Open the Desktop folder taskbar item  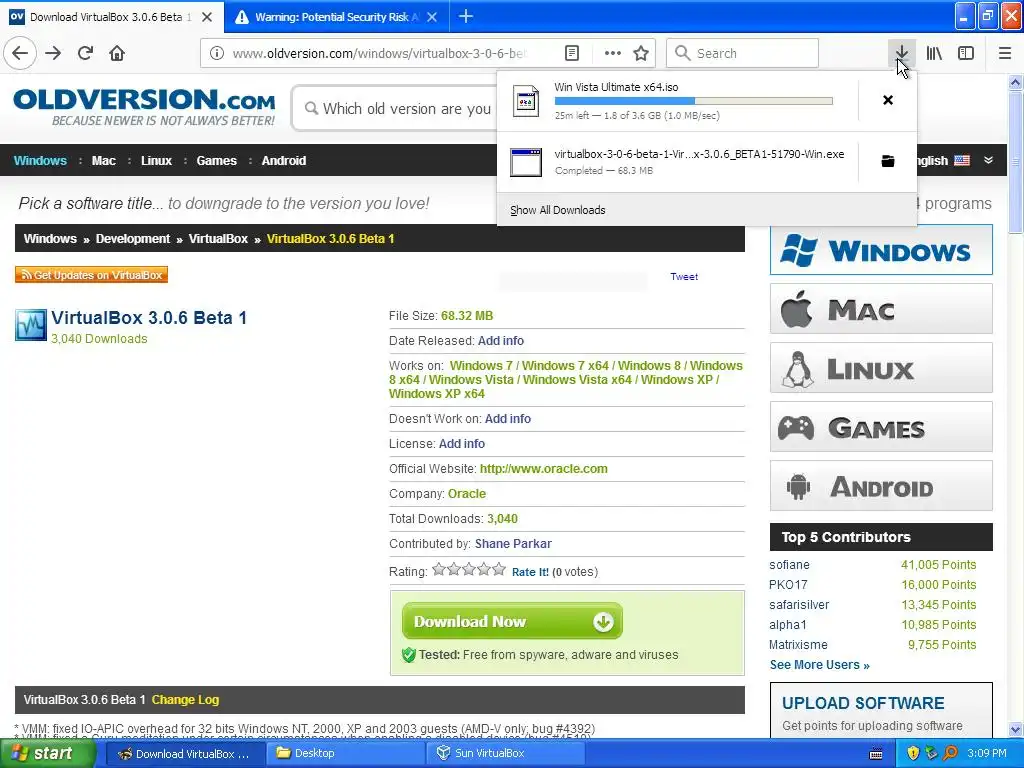pos(345,753)
